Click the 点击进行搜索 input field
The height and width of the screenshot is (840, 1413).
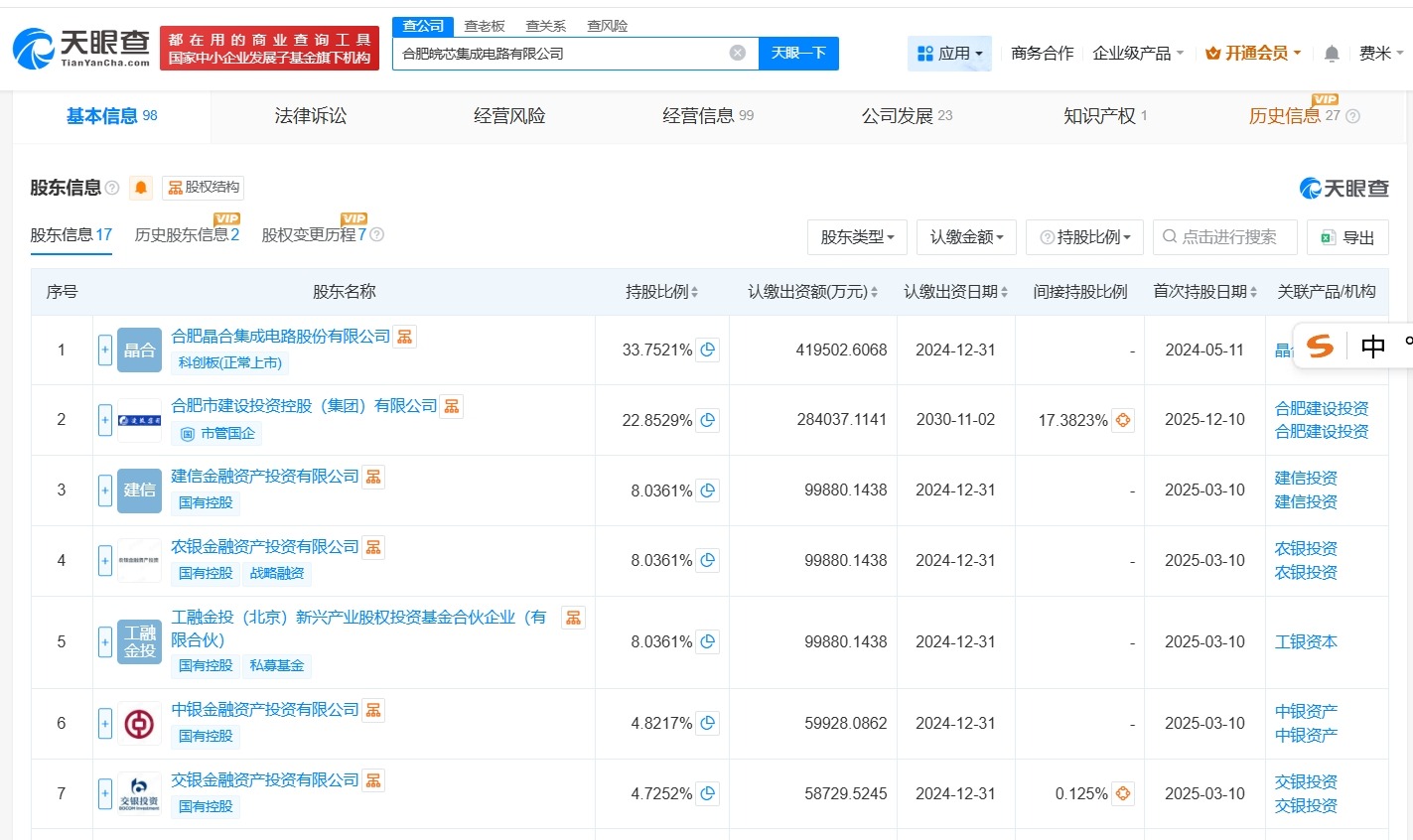(x=1224, y=237)
